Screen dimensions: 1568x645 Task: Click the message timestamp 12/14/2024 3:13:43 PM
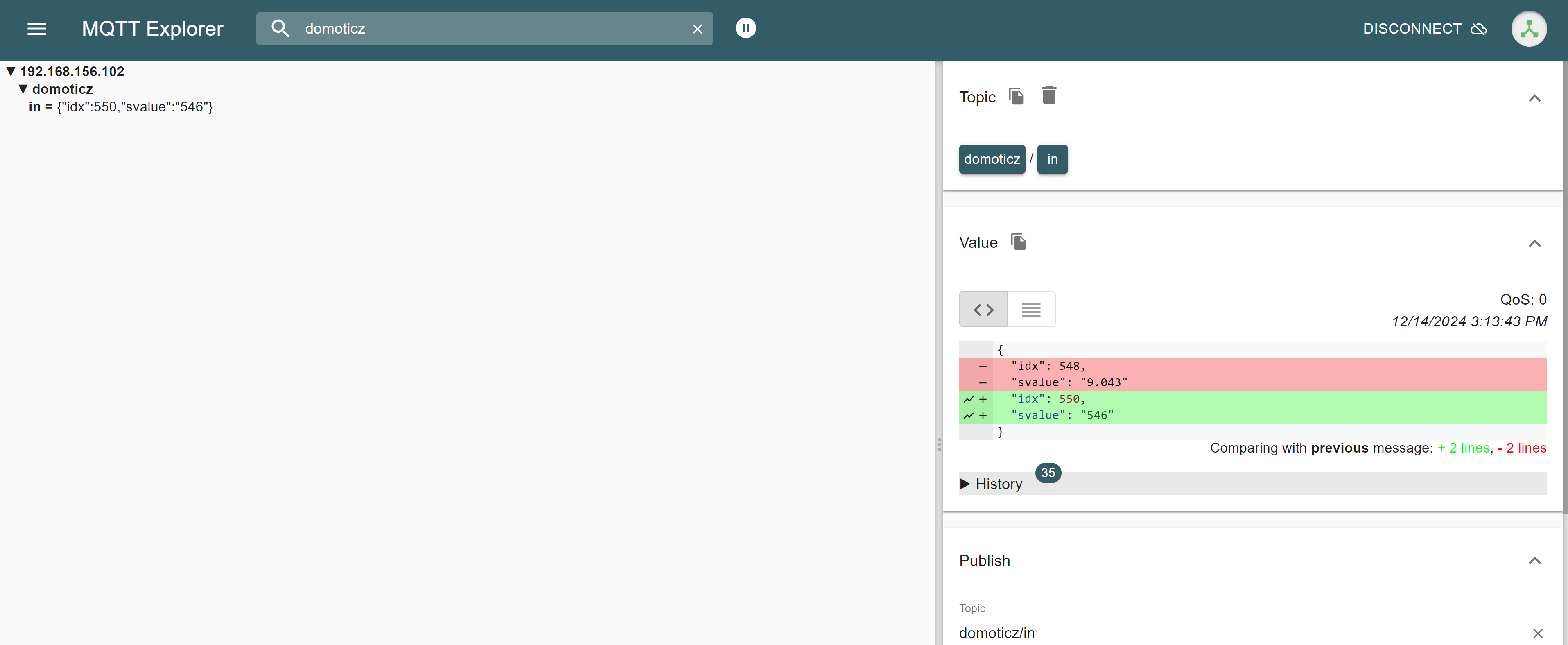(1469, 321)
